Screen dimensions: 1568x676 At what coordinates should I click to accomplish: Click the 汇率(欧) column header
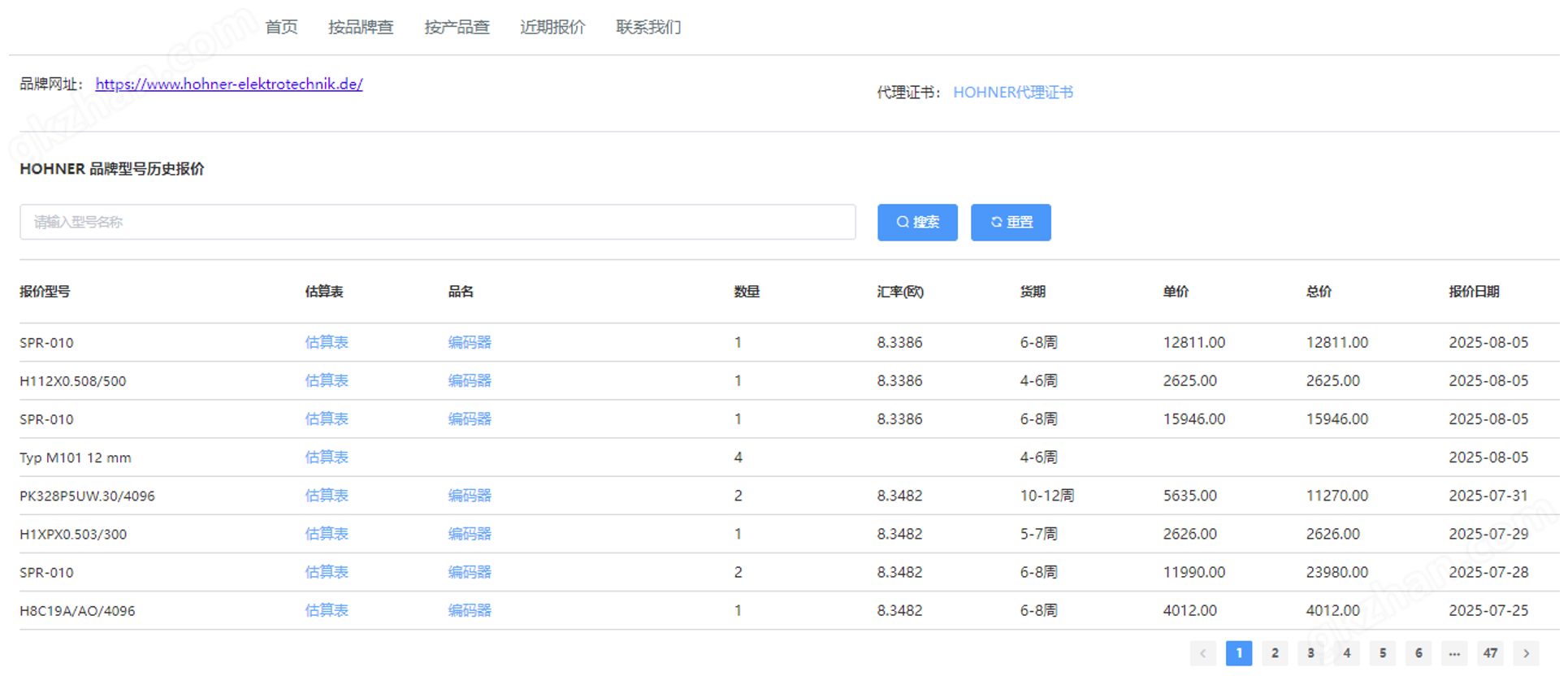[x=900, y=291]
